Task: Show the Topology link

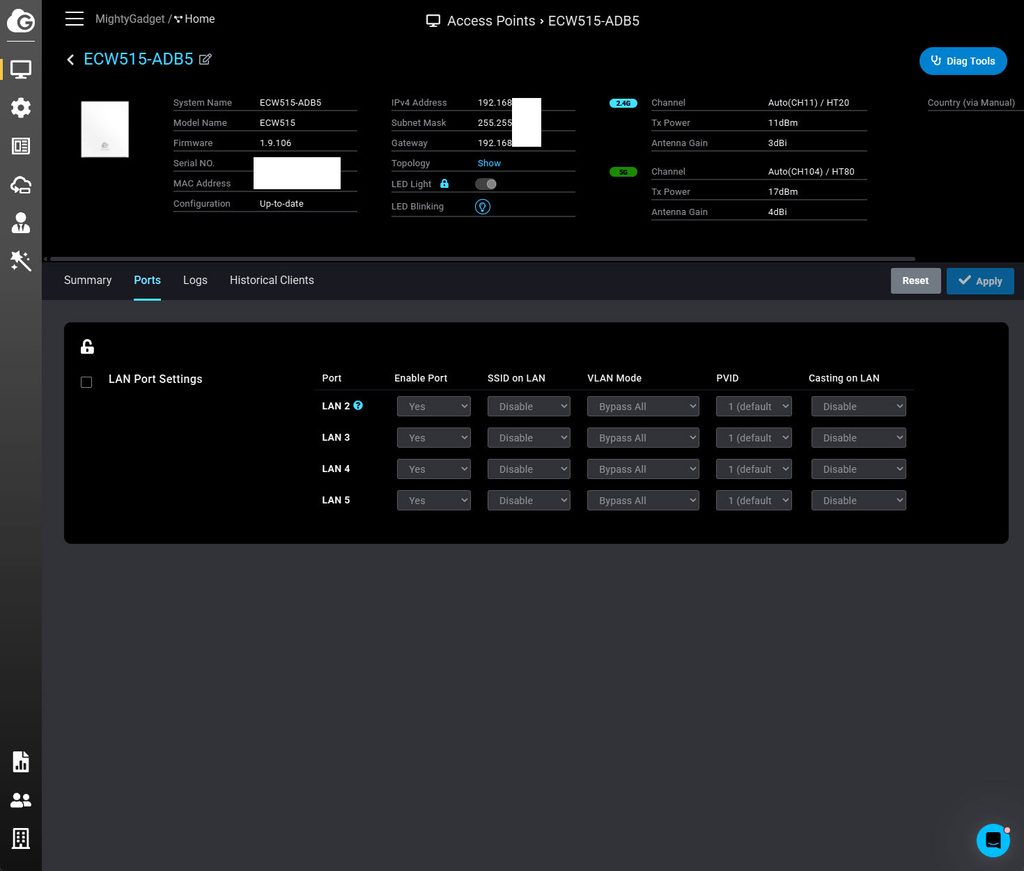Action: (x=489, y=163)
